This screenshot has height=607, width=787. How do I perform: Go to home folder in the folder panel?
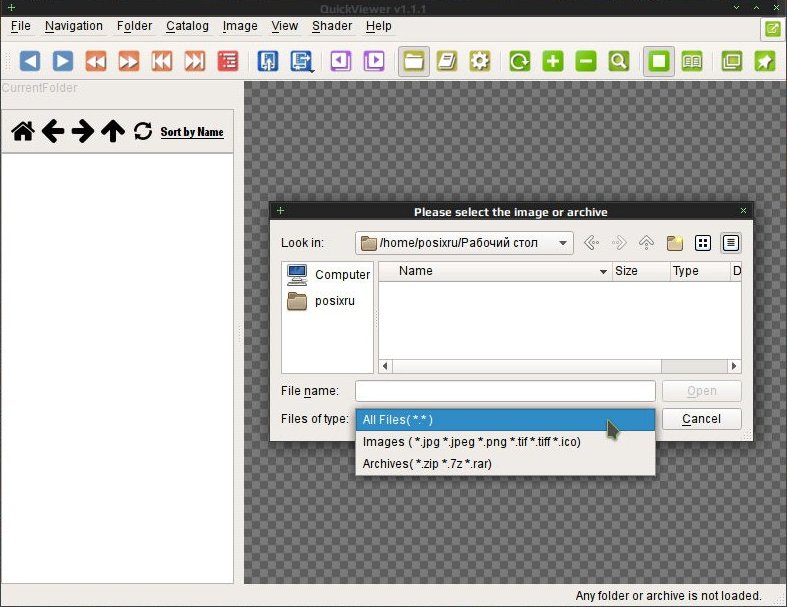23,132
